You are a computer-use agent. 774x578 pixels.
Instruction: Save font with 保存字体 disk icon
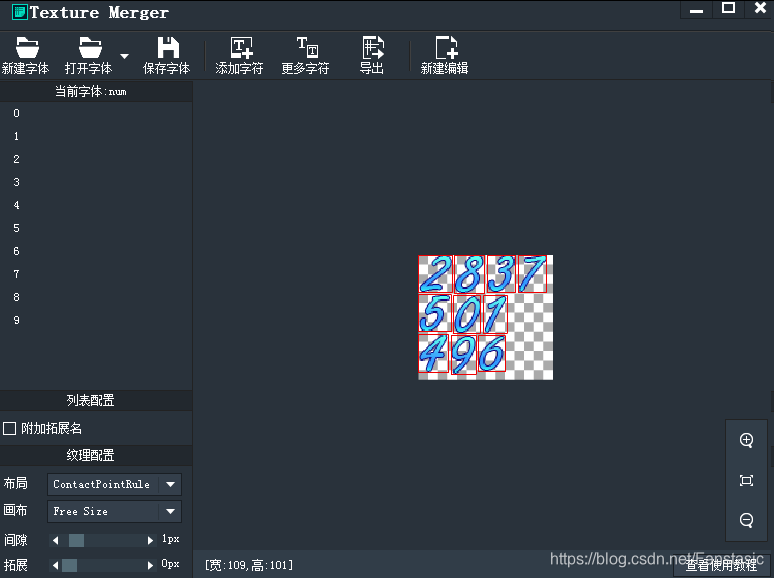pyautogui.click(x=168, y=48)
